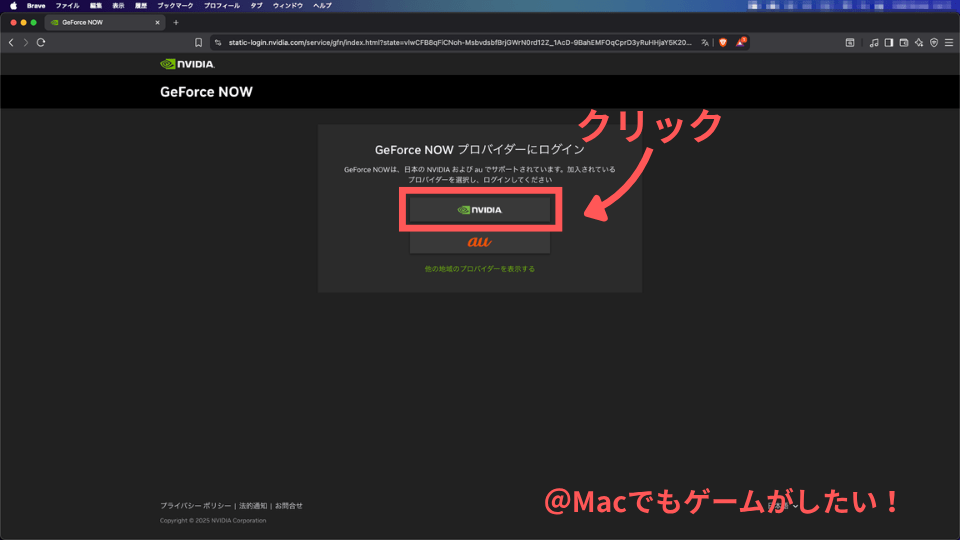
Task: Toggle the browser sidebar panel icon
Action: coord(888,43)
